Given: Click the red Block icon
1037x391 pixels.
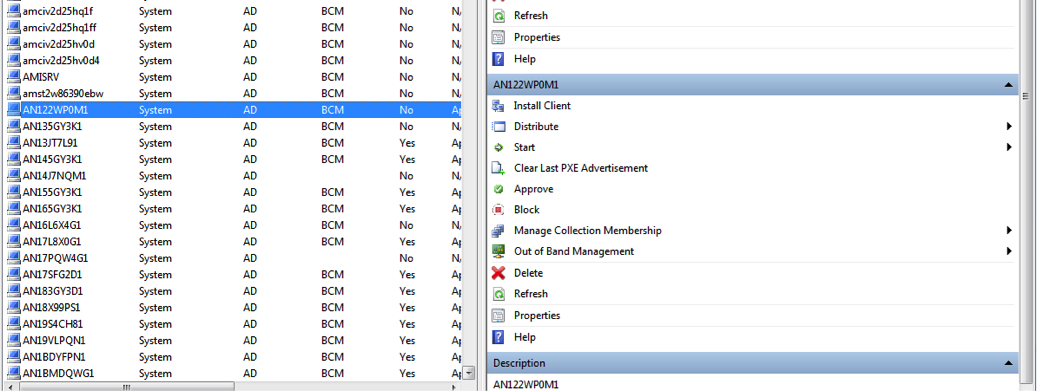Looking at the screenshot, I should pos(499,210).
